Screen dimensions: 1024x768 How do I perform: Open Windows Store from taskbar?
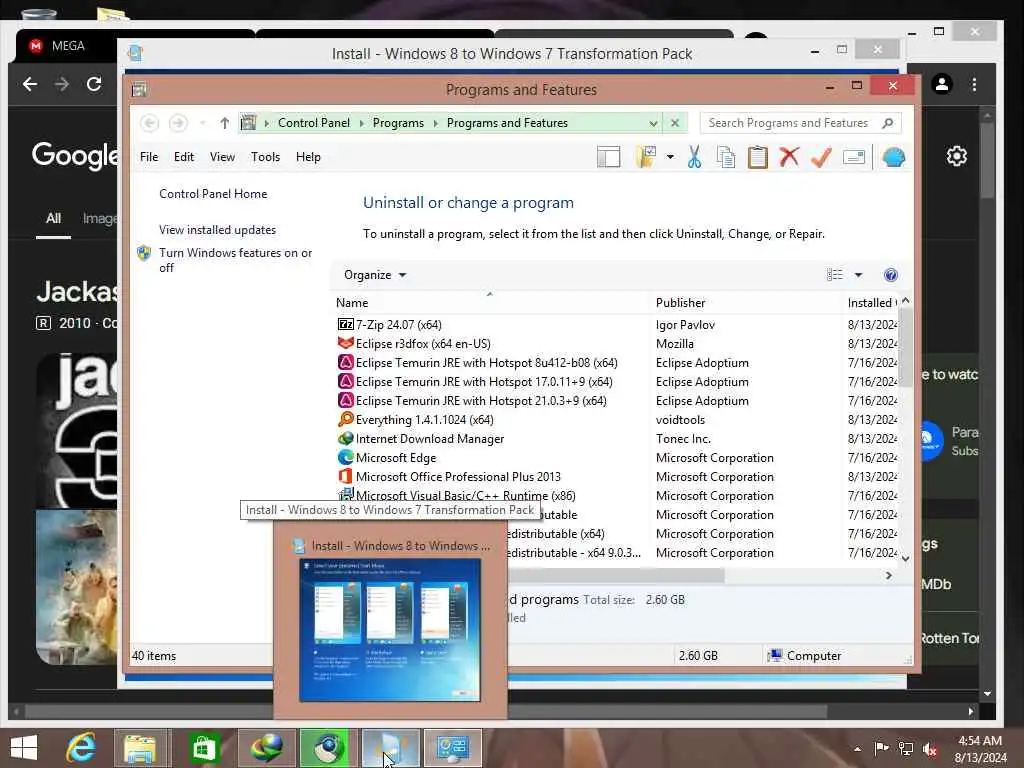[x=204, y=748]
